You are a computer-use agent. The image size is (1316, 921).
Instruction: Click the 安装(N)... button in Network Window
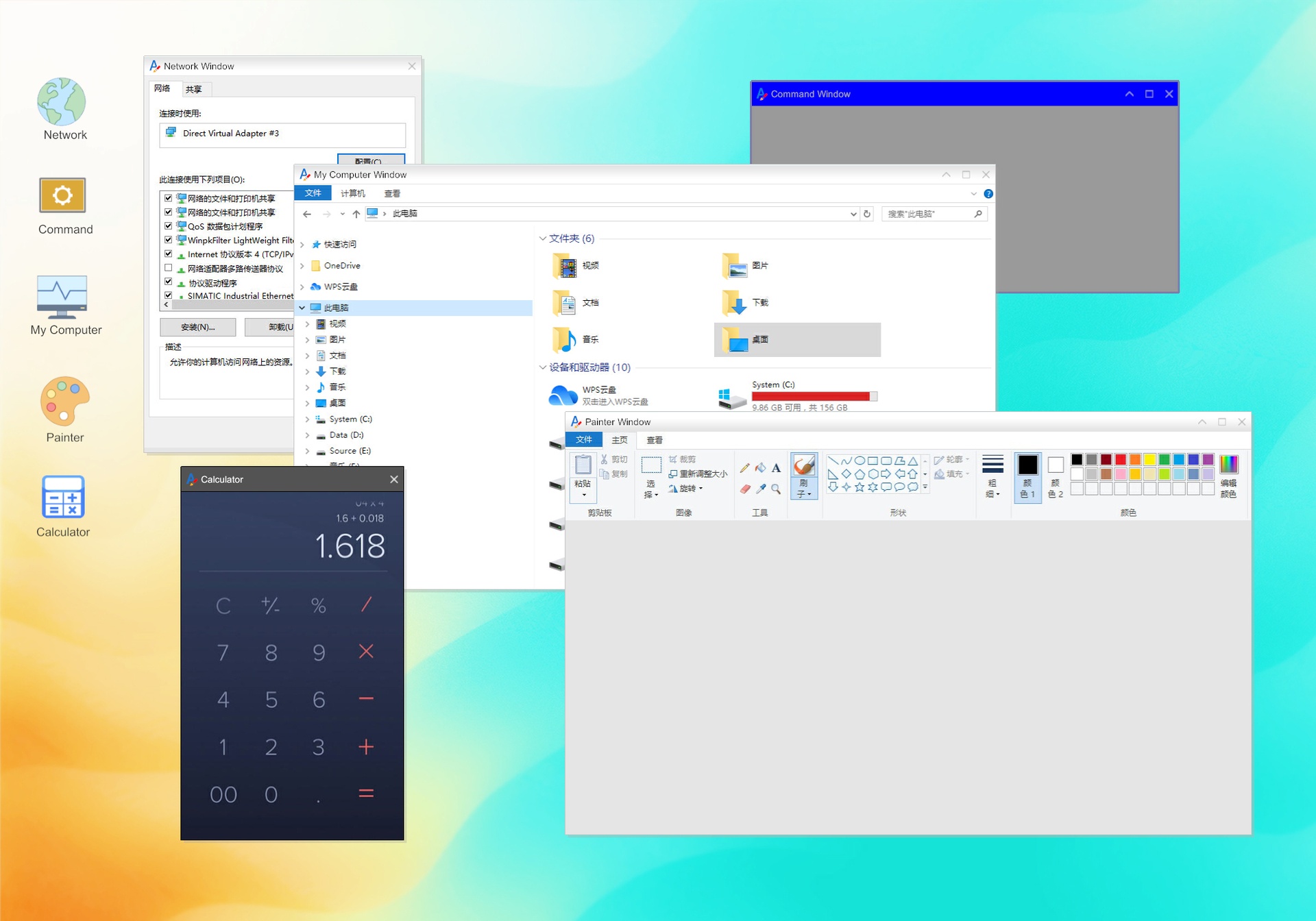tap(197, 327)
